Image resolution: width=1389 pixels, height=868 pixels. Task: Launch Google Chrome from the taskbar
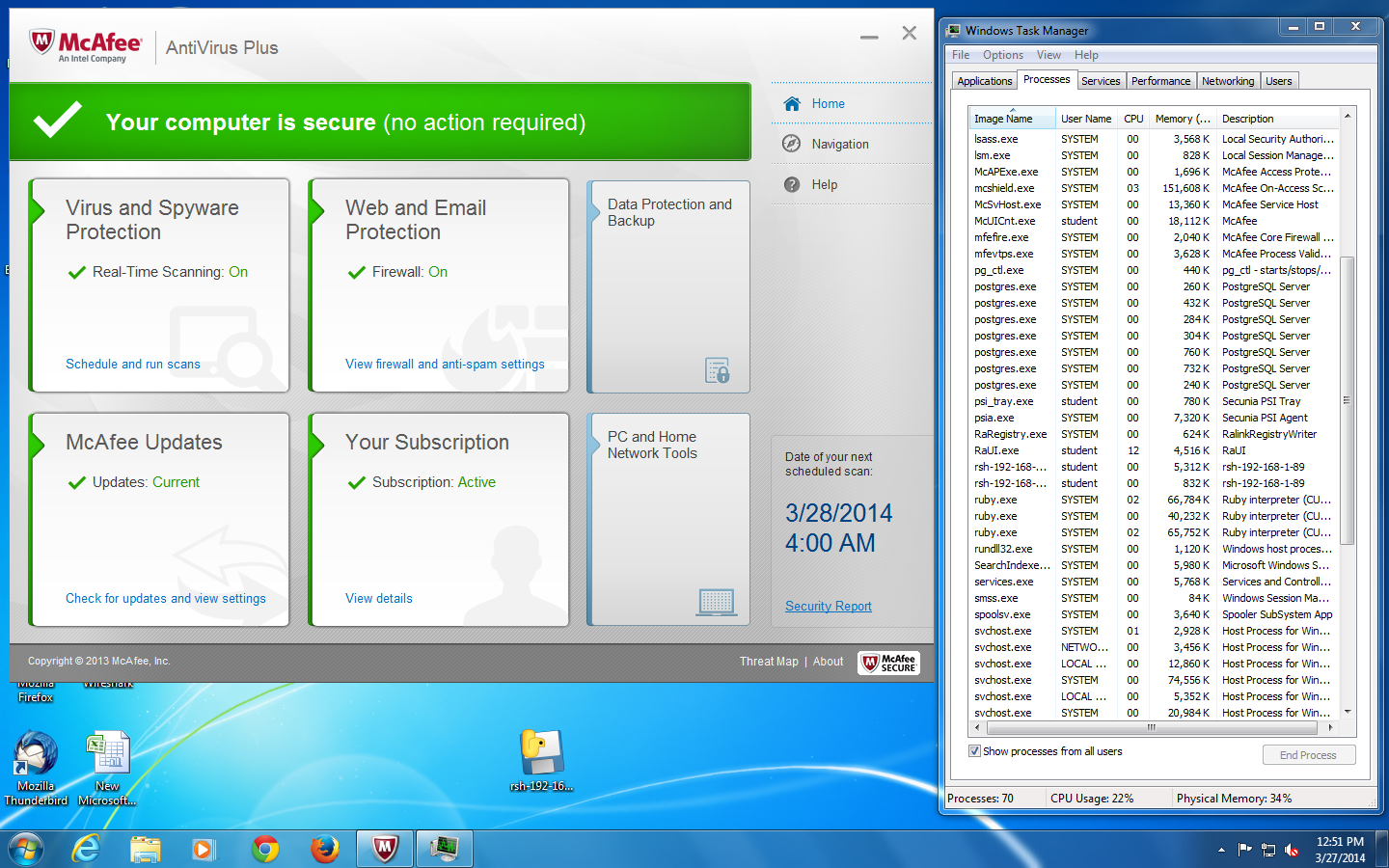point(265,849)
